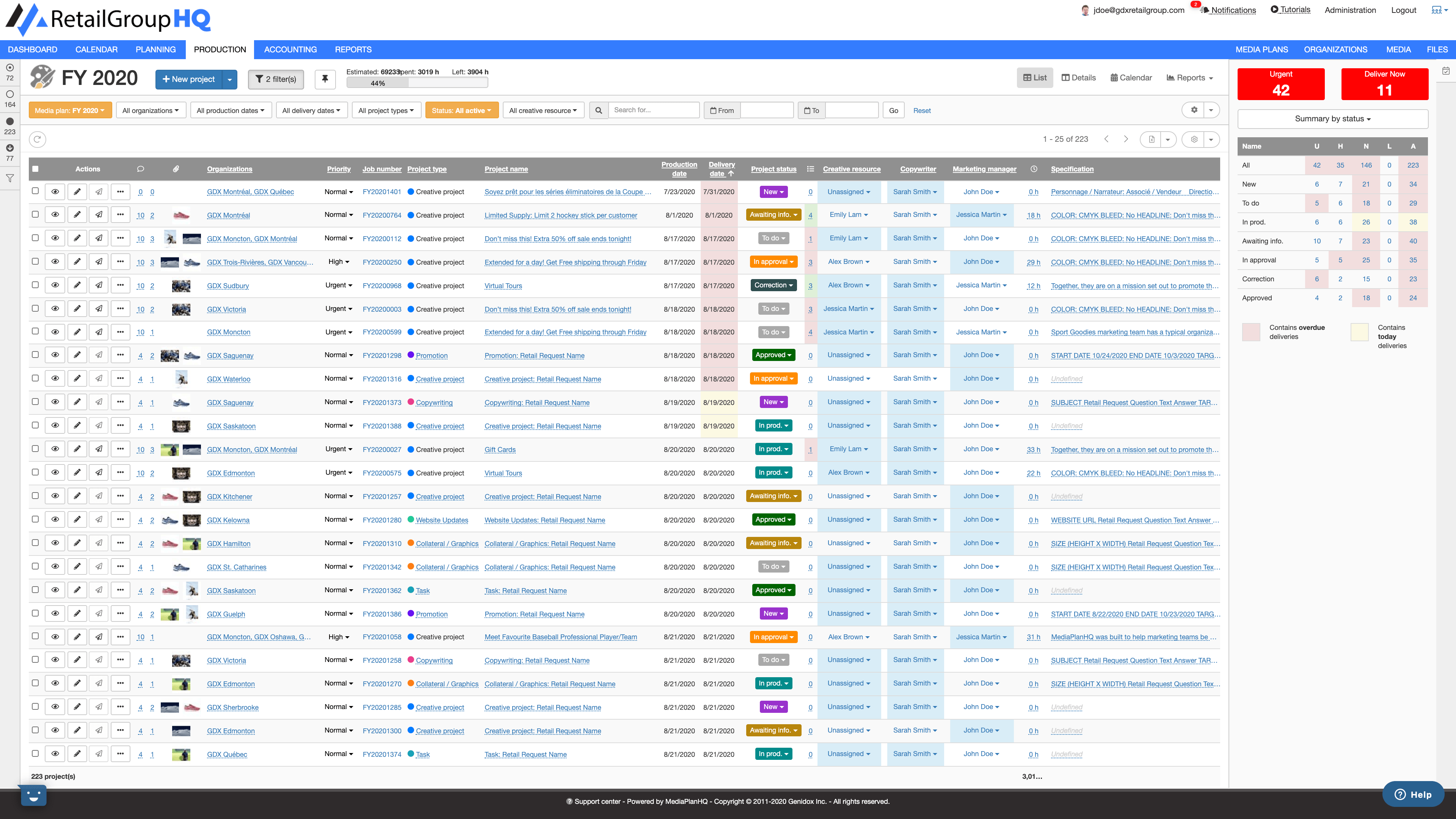This screenshot has height=819, width=1456.
Task: Open the Status: All active filter
Action: [x=461, y=110]
